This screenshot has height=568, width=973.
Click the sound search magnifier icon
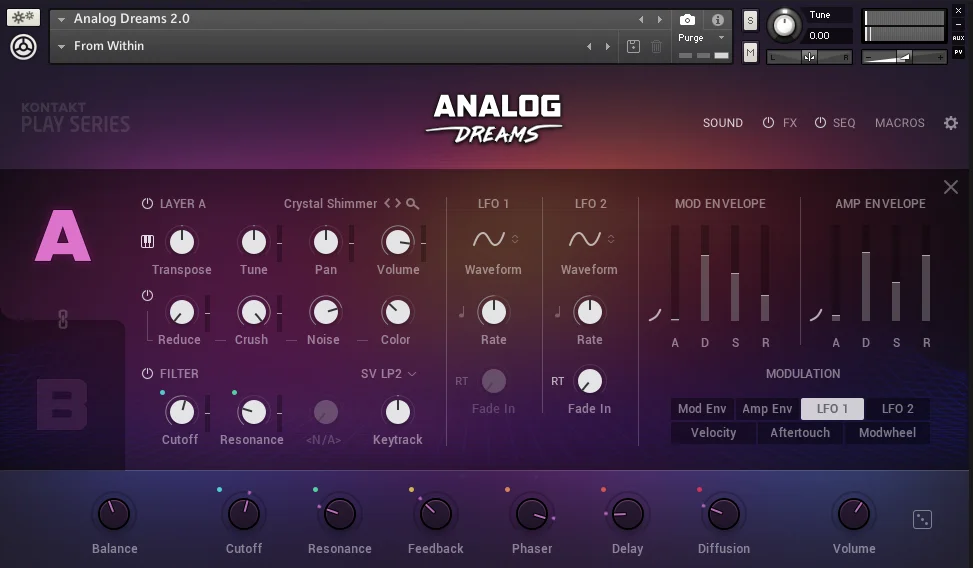(x=412, y=204)
